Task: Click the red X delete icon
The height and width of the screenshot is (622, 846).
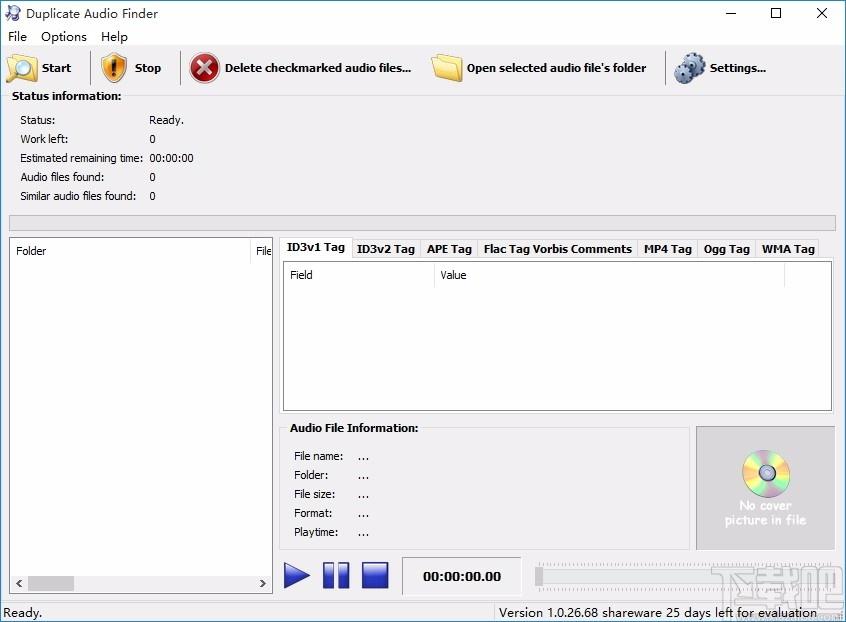Action: pyautogui.click(x=204, y=68)
